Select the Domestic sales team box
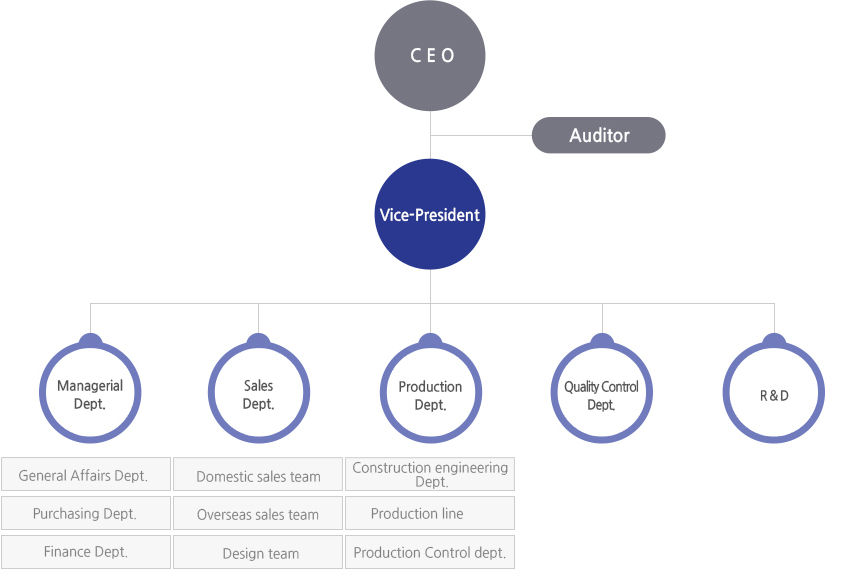Viewport: 861px width, 579px height. pyautogui.click(x=258, y=474)
